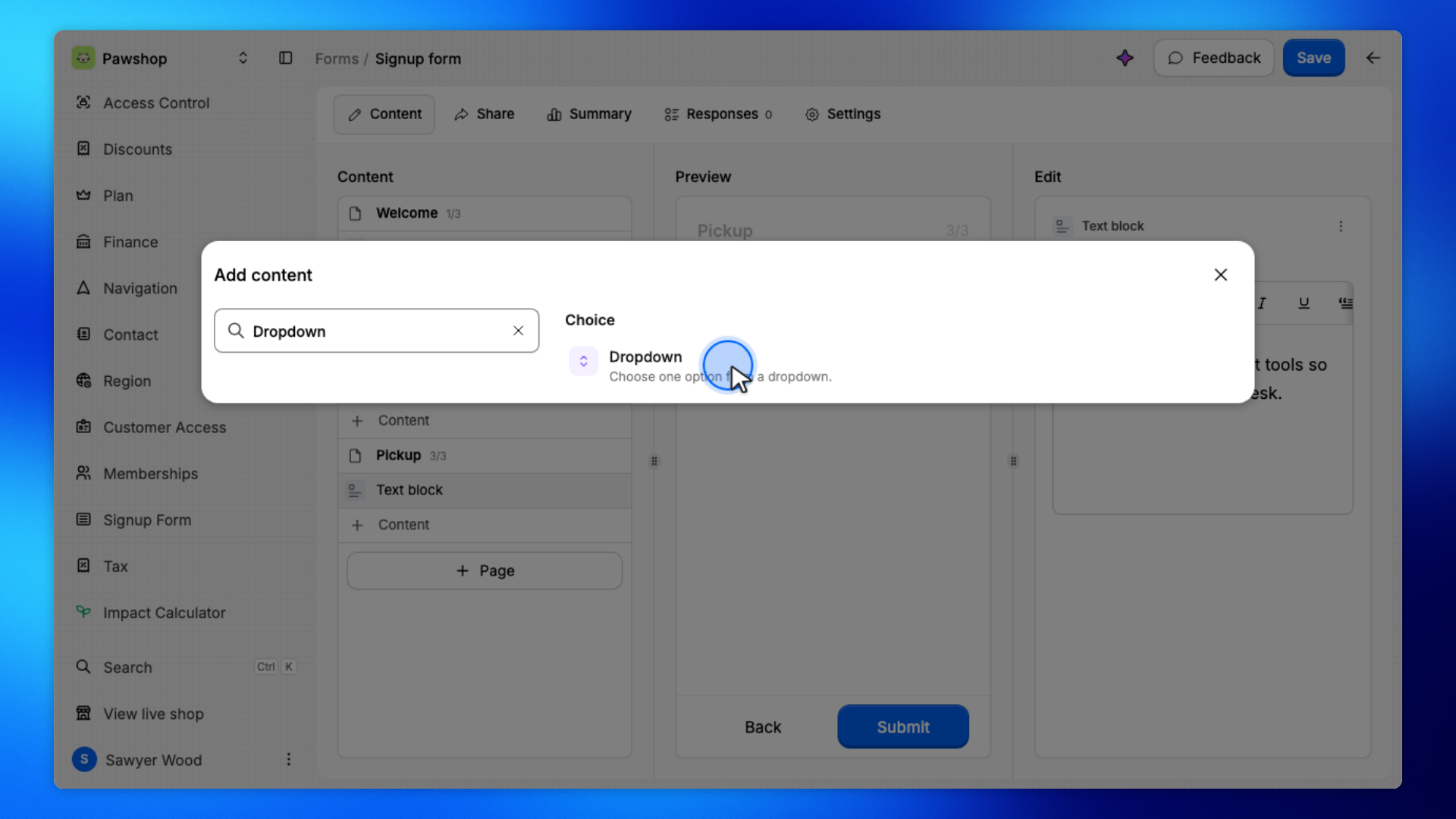Select the Text block content row
The height and width of the screenshot is (819, 1456).
tap(485, 491)
